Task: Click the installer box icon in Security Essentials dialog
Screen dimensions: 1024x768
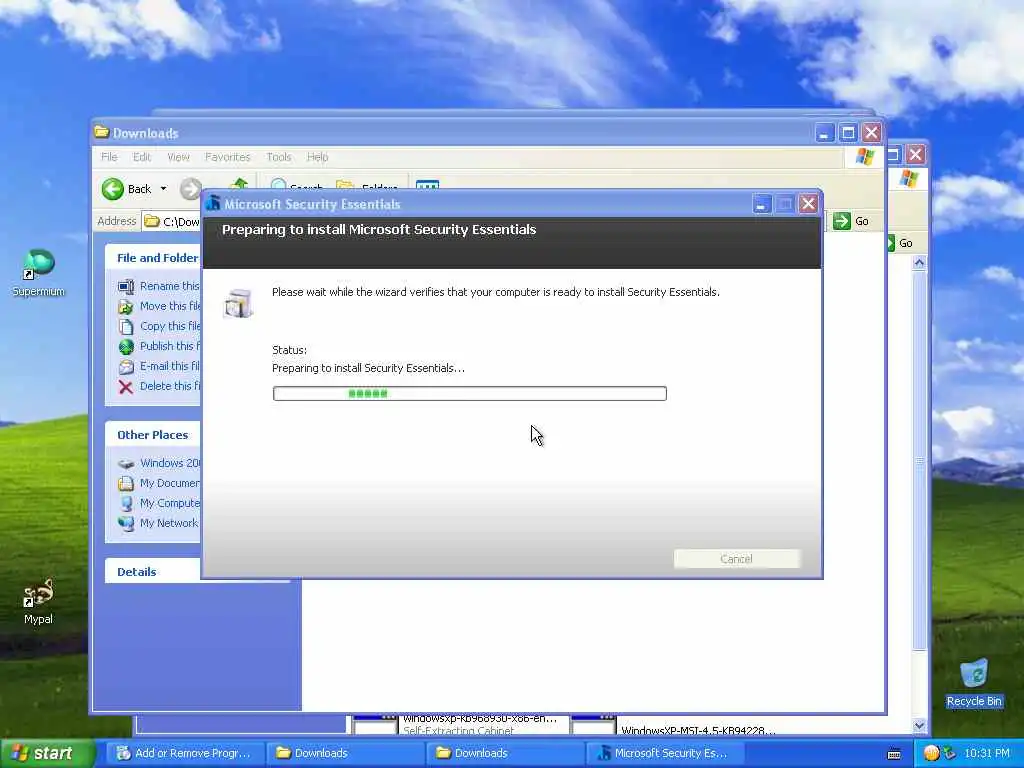Action: [x=238, y=304]
